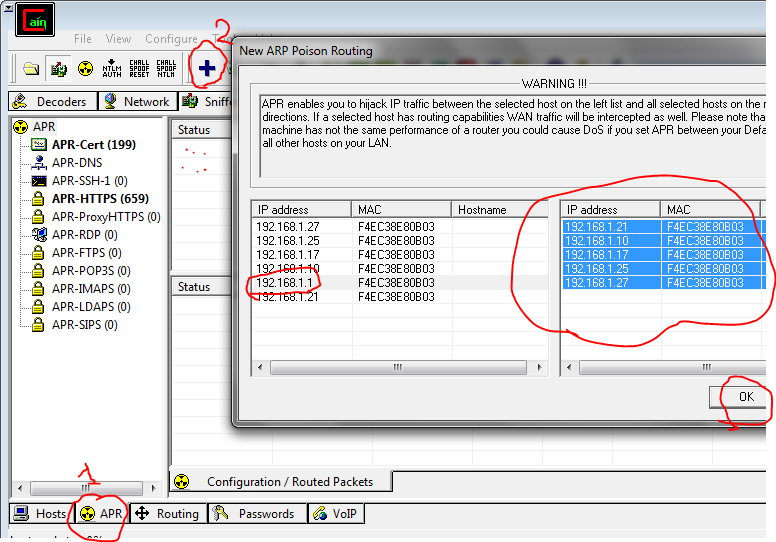Image resolution: width=776 pixels, height=542 pixels.
Task: Select the APR root tree node
Action: (44, 127)
